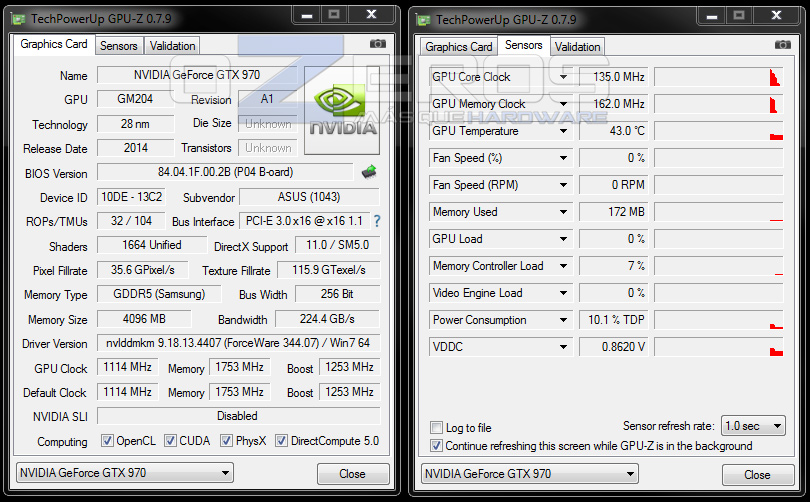
Task: Switch to Validation tab in right window
Action: (578, 47)
